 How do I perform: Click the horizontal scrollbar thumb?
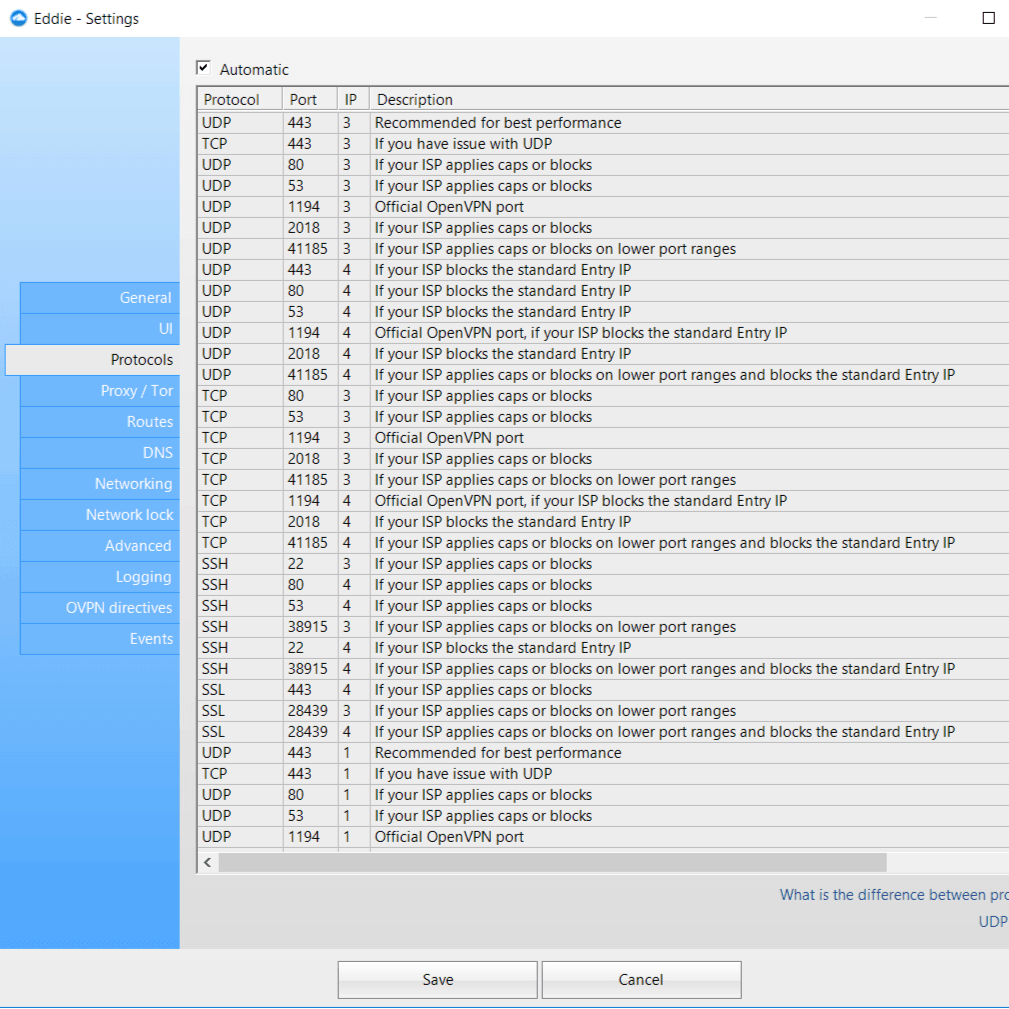point(553,862)
